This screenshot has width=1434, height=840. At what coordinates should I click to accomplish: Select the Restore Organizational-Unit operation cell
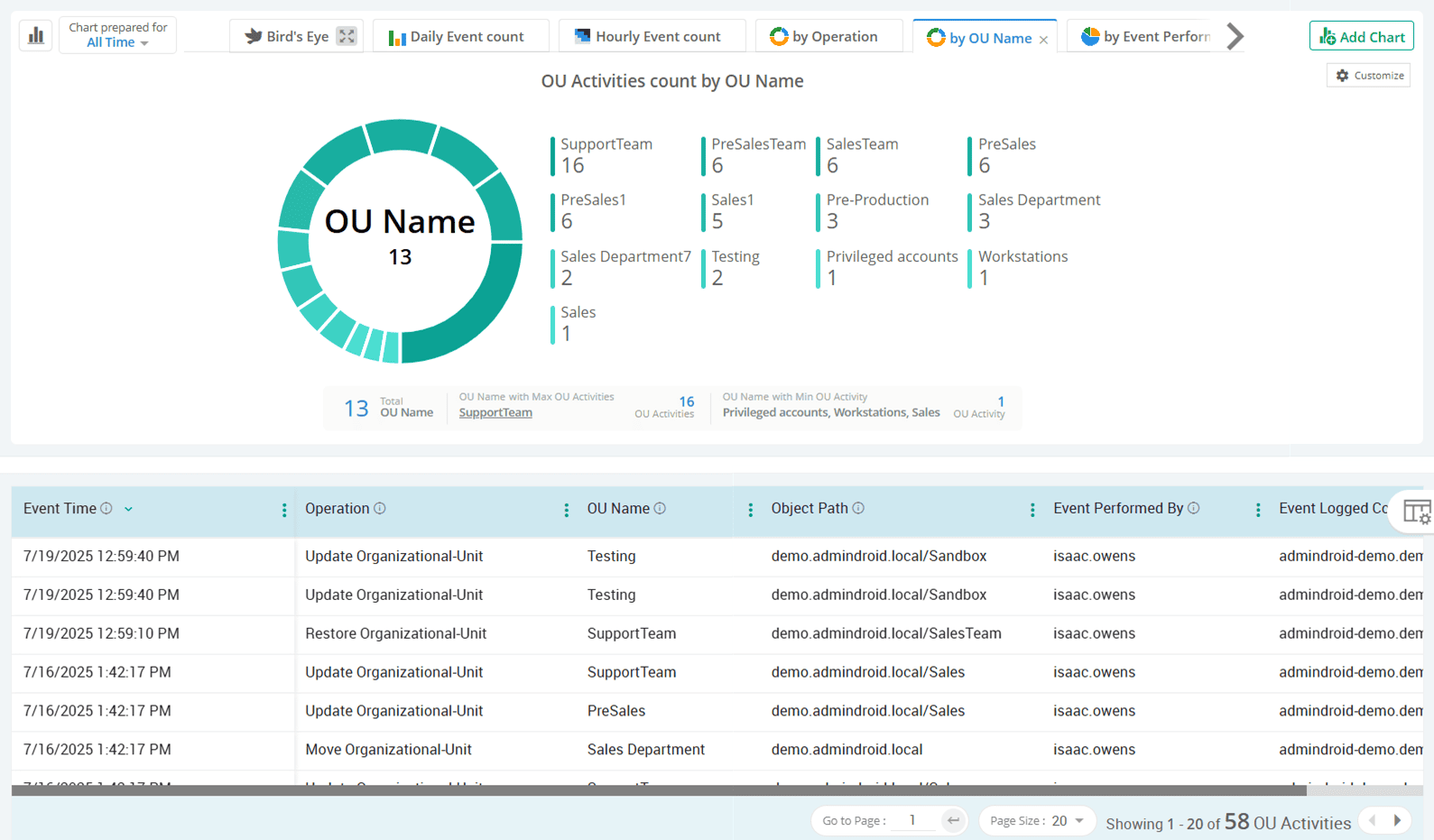pos(396,633)
